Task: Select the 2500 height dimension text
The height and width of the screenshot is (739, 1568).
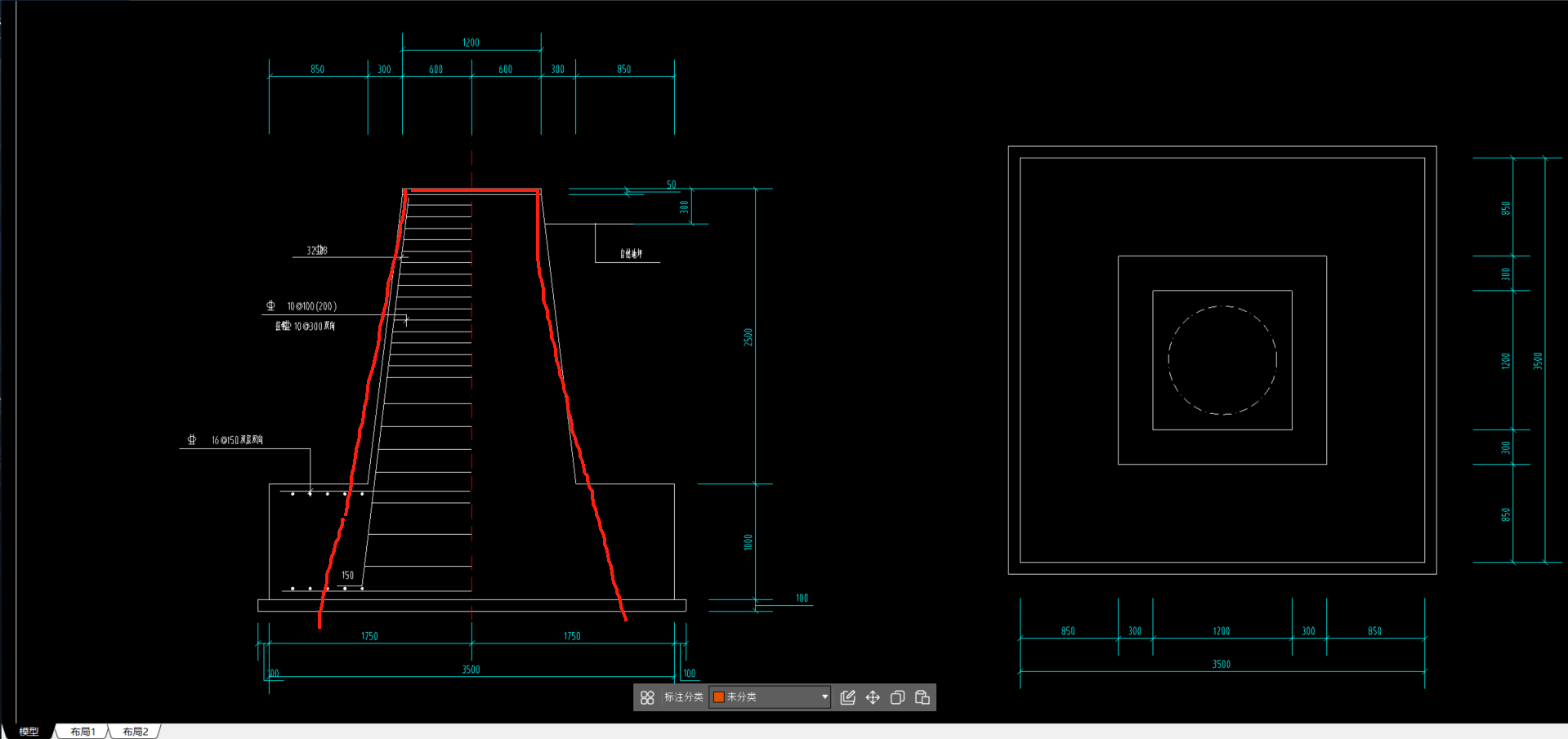Action: click(748, 337)
